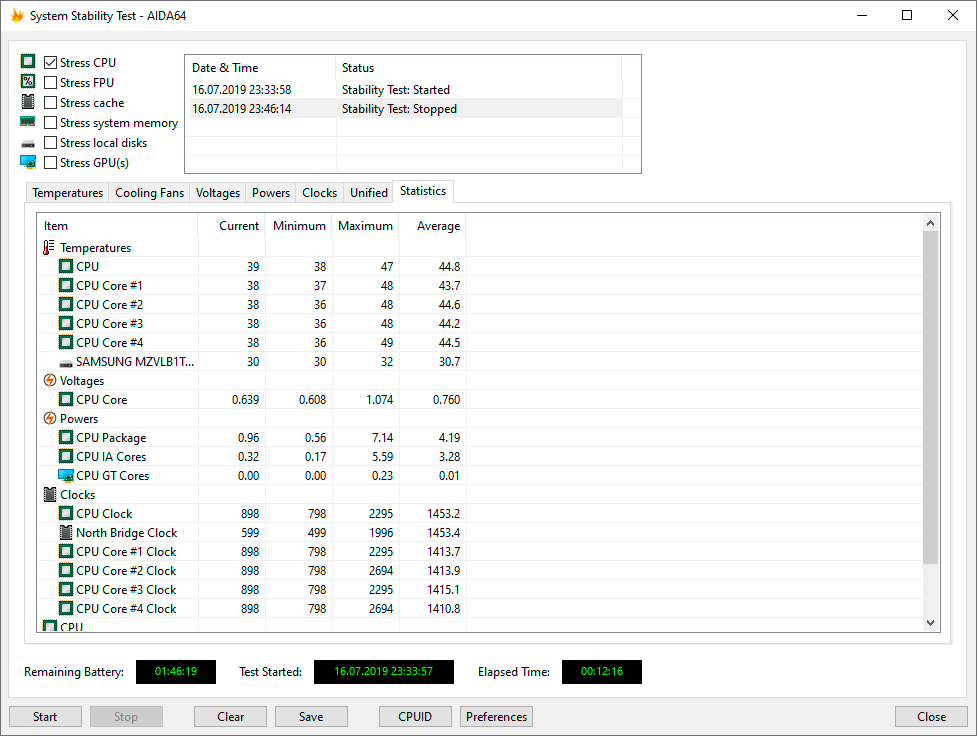Screen dimensions: 977x736
Task: Click the icon of CPU temperature row
Action: (66, 266)
